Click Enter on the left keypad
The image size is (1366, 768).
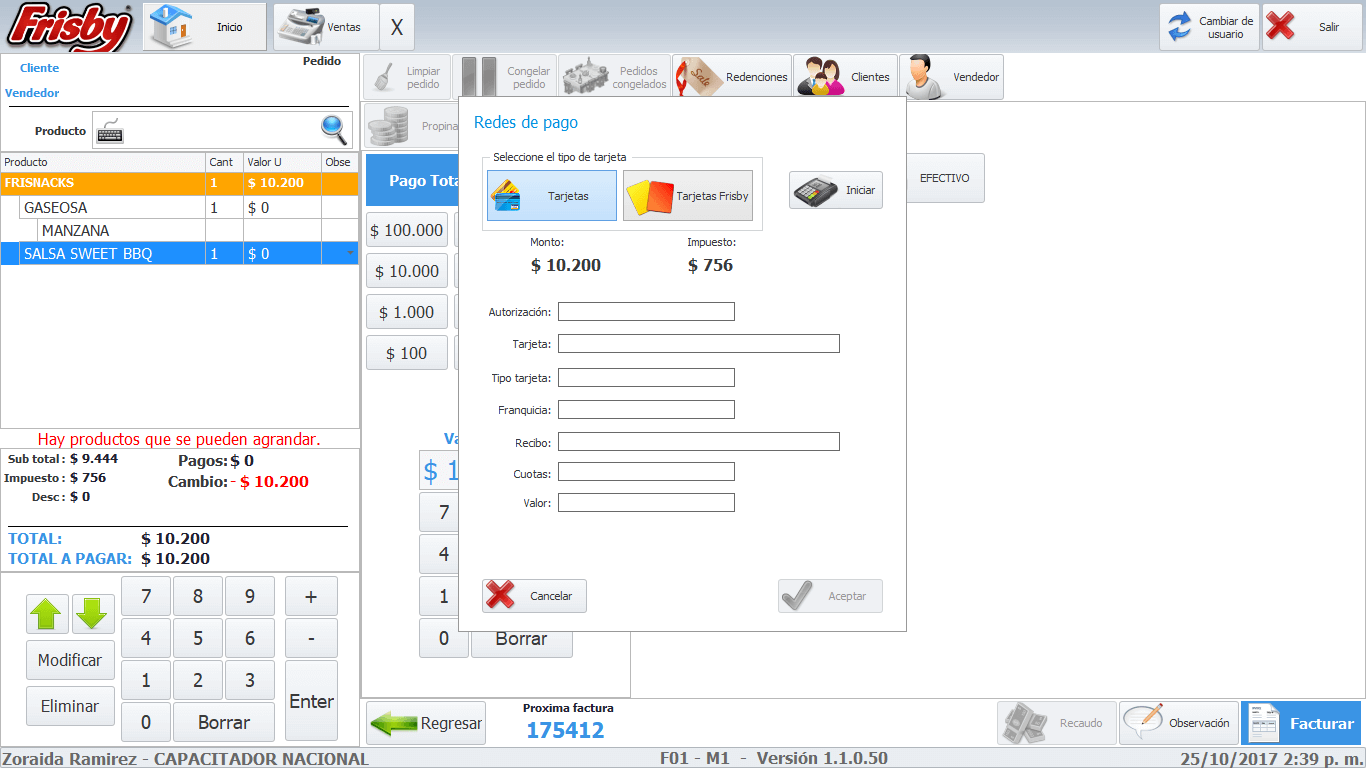(x=311, y=701)
